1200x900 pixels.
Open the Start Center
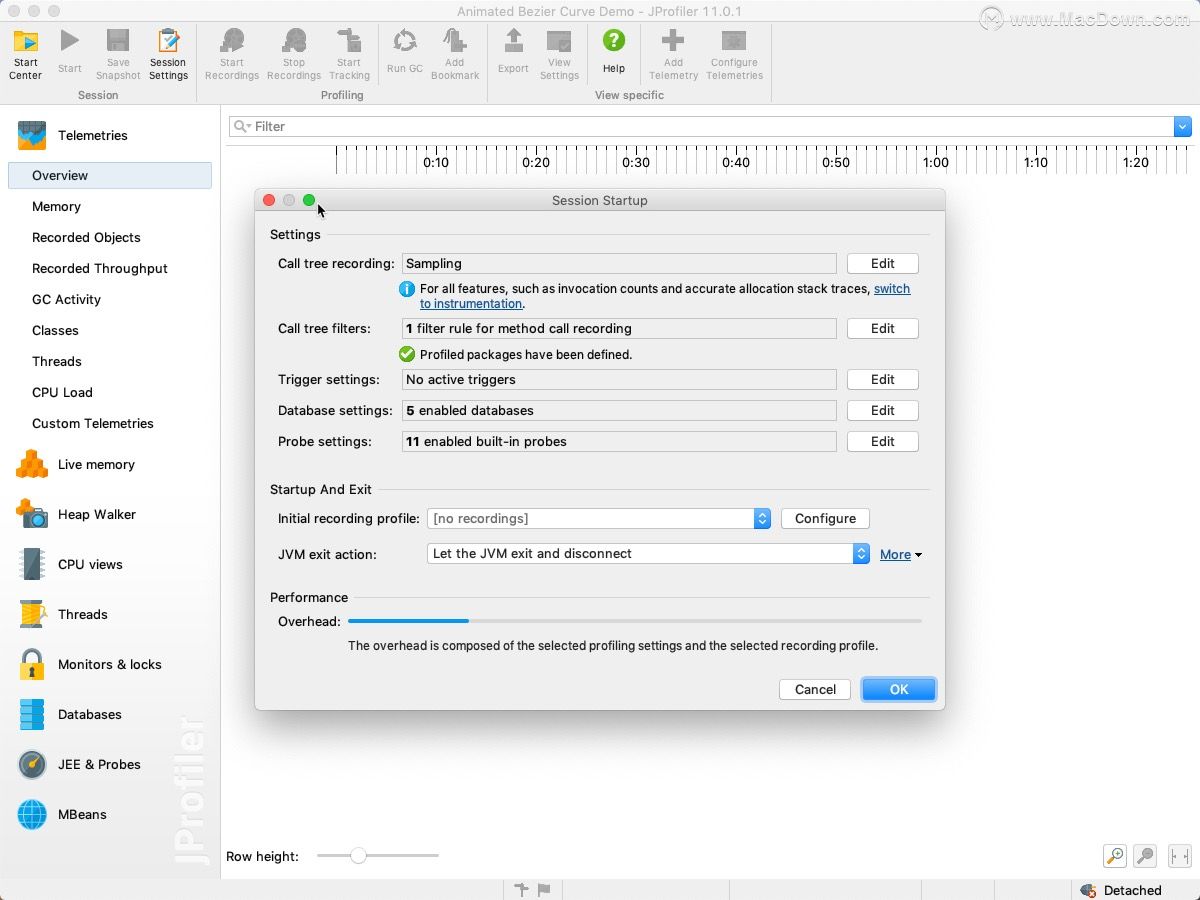coord(26,55)
